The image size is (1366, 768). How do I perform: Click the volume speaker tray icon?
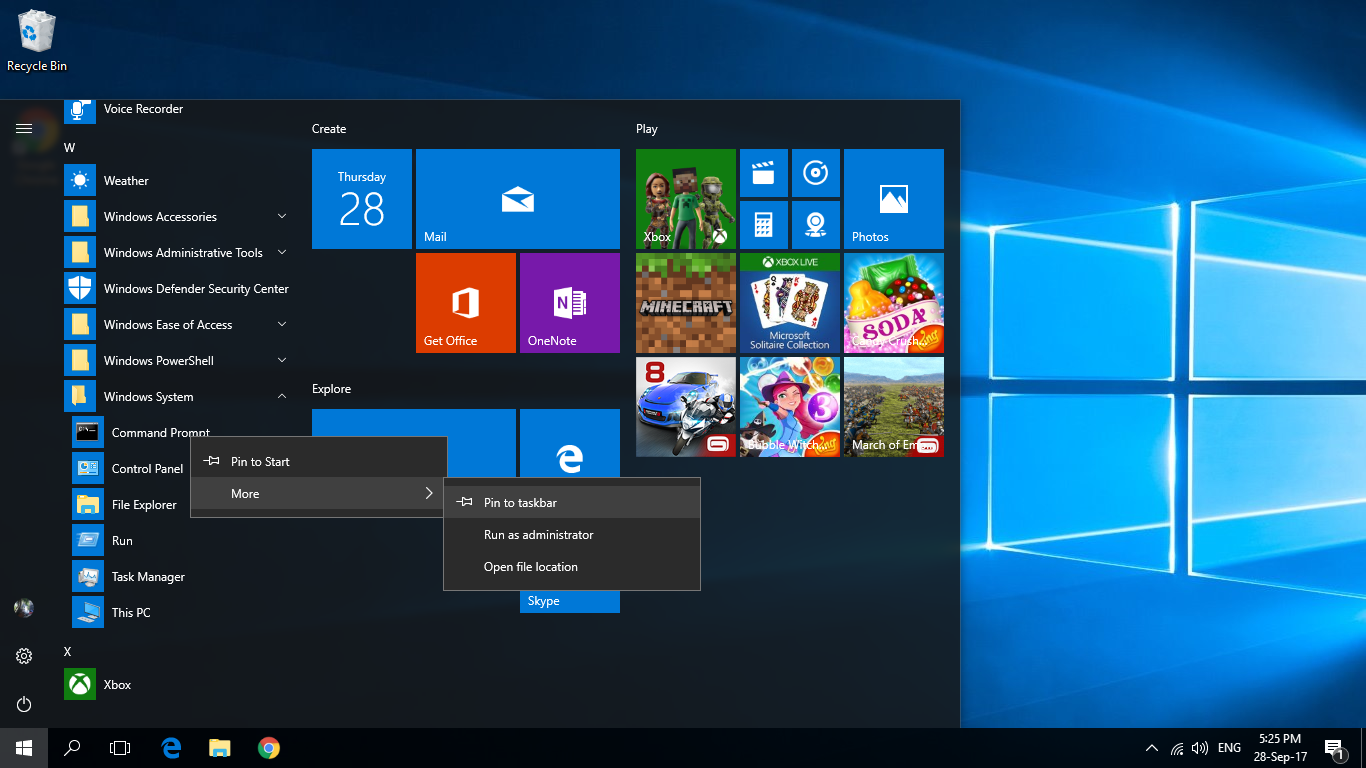pos(1200,748)
